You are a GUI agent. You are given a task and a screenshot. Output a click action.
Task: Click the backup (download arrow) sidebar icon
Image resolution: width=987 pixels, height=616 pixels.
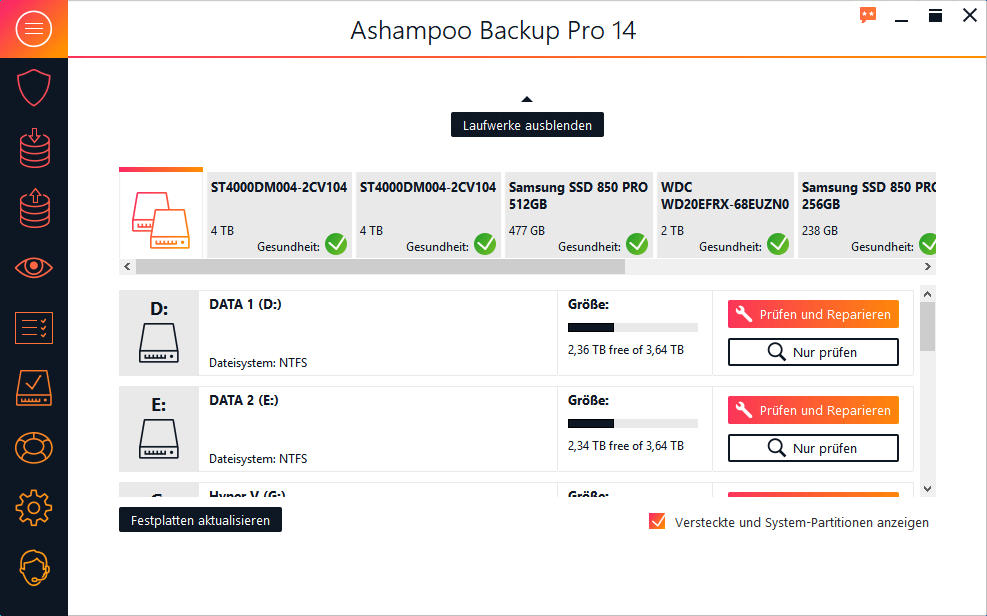click(x=34, y=148)
